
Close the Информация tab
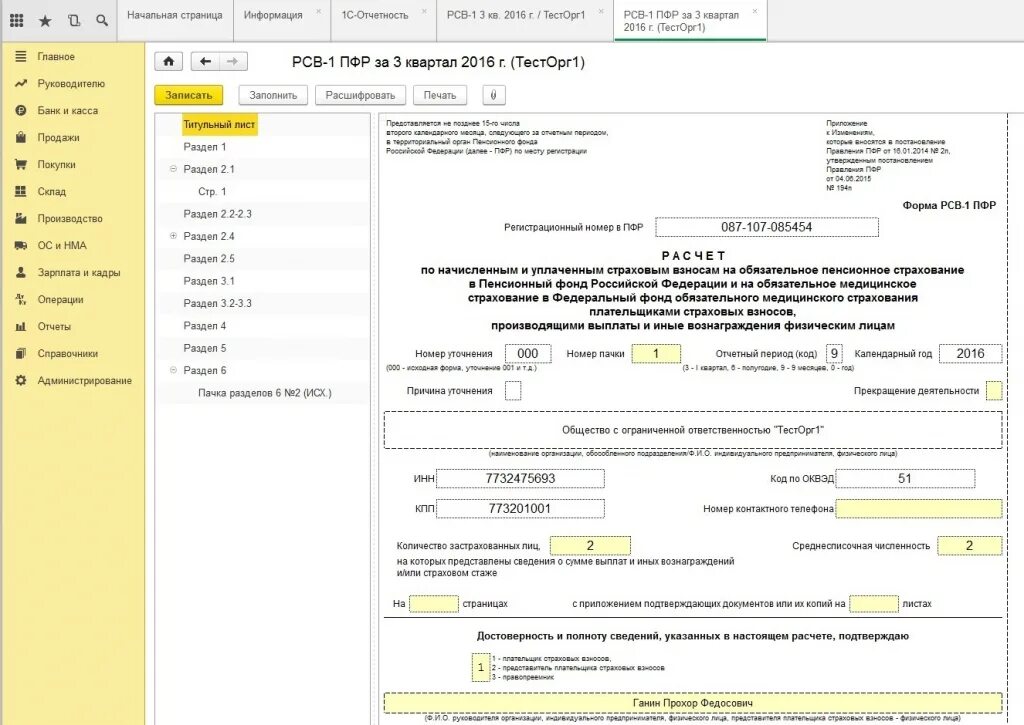tap(319, 11)
